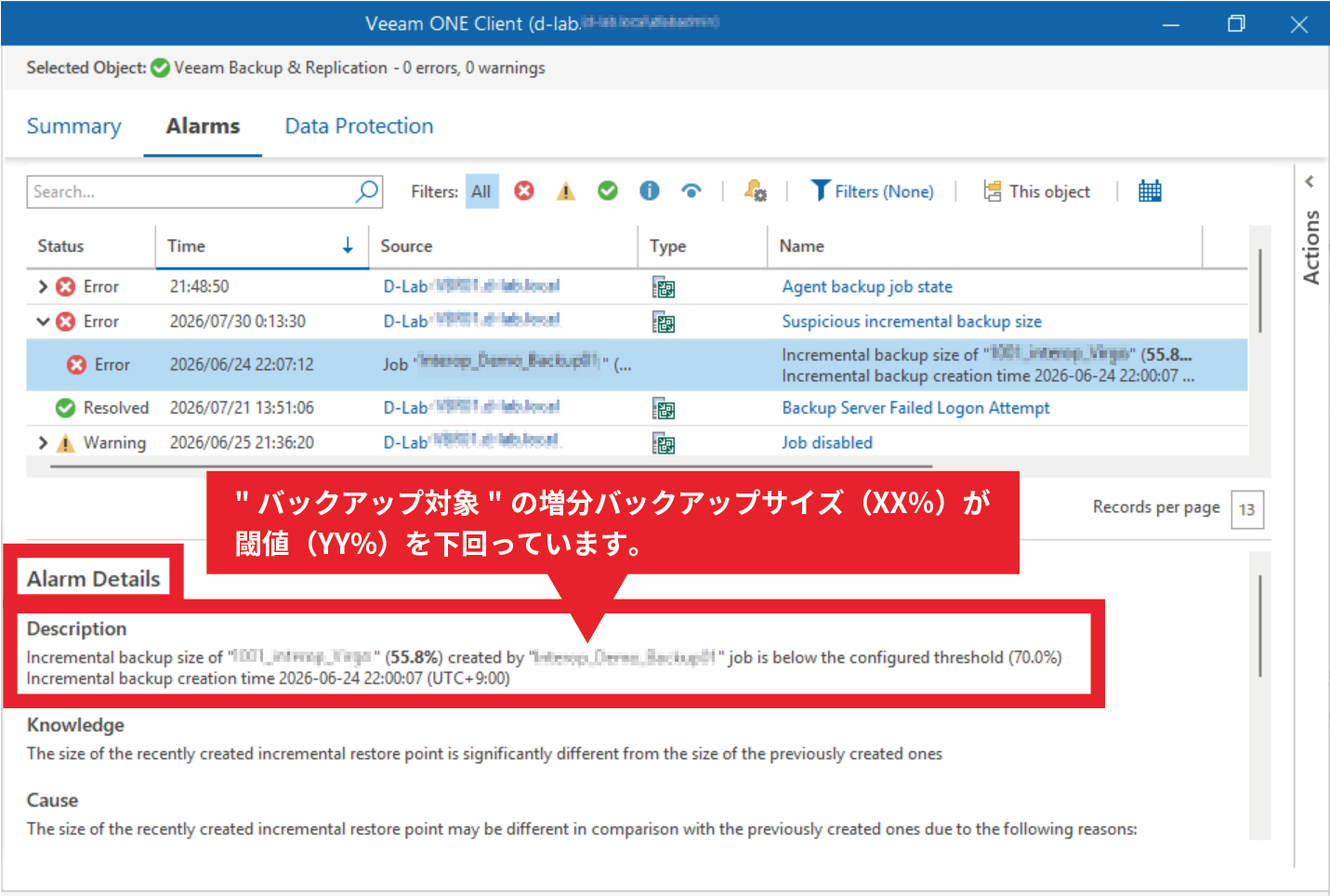This screenshot has height=896, width=1330.
Task: Sort by the Name column header
Action: point(802,246)
